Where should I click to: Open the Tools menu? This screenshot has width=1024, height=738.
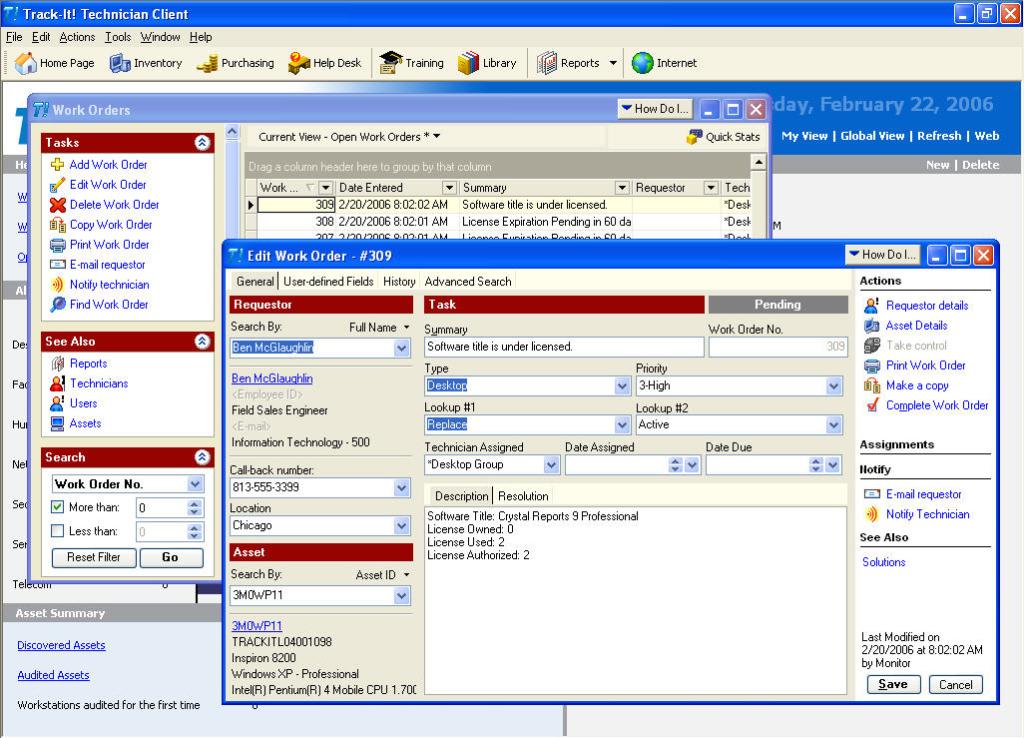point(118,37)
